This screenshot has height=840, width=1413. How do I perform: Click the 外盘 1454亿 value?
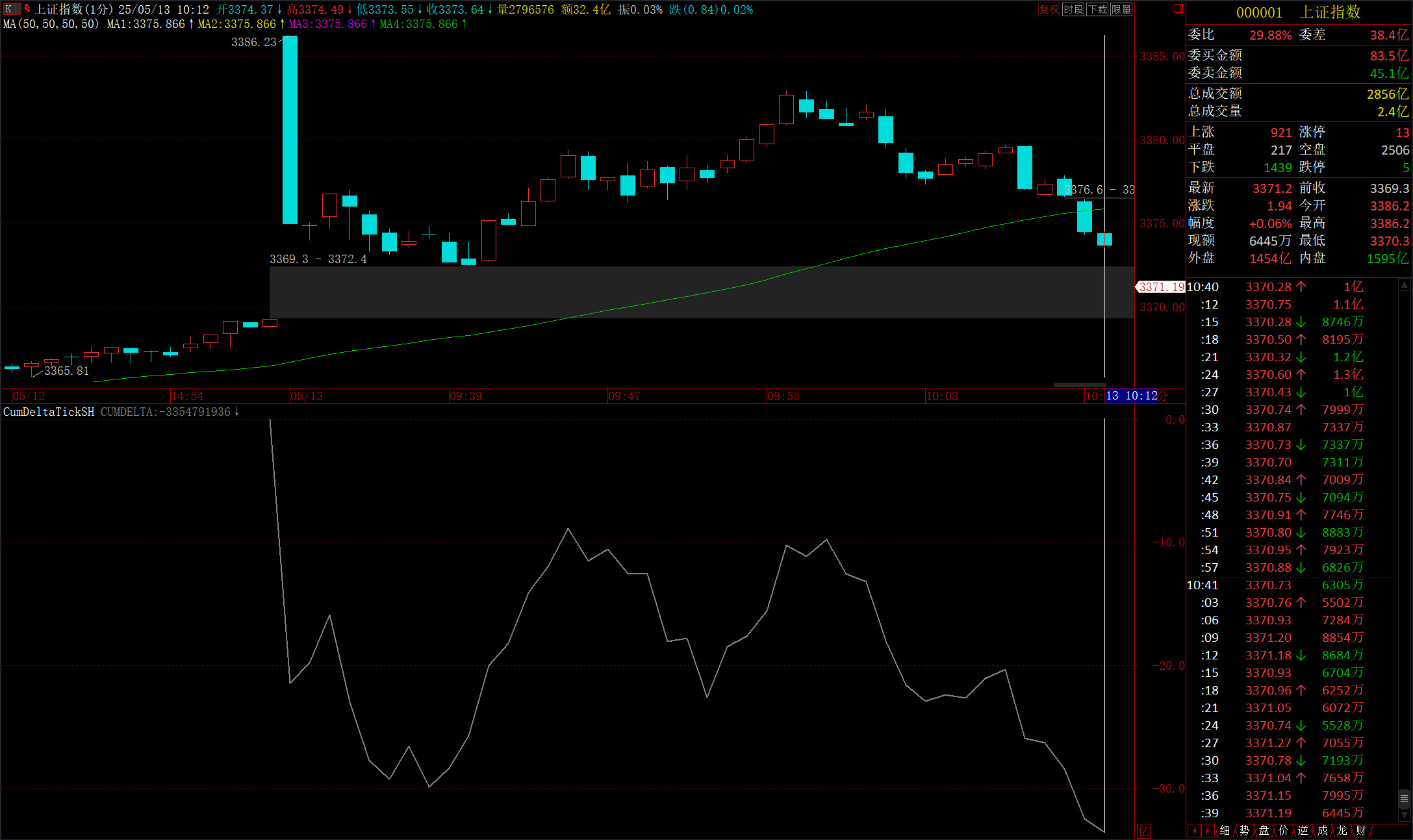(1270, 259)
